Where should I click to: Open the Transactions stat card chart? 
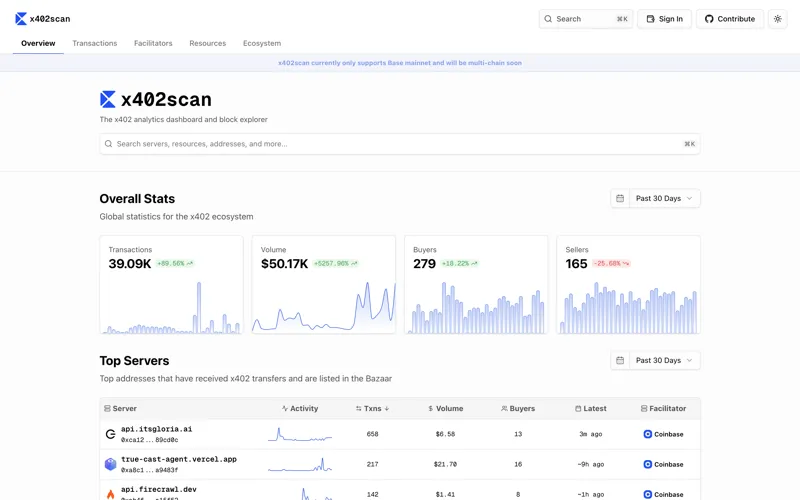click(171, 305)
